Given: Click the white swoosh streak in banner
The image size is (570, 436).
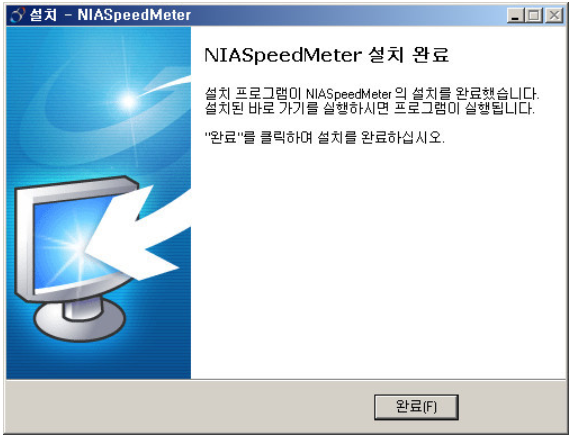Looking at the screenshot, I should 167,84.
